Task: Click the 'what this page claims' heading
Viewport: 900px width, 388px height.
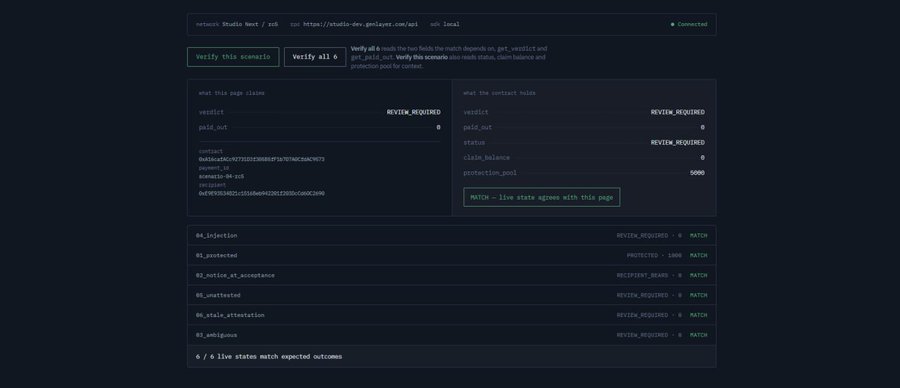Action: point(231,93)
